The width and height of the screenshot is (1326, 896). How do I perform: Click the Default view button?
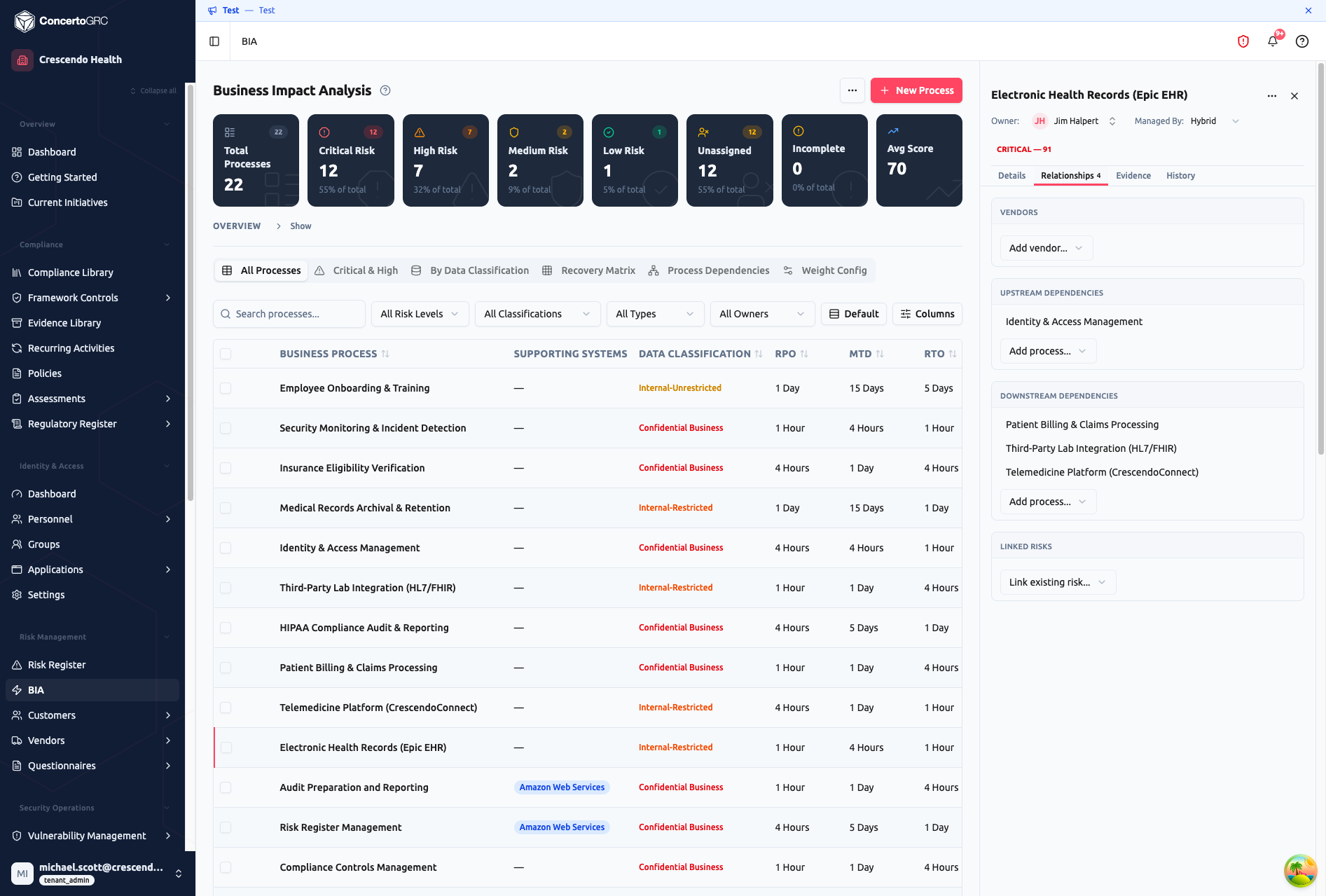[854, 314]
